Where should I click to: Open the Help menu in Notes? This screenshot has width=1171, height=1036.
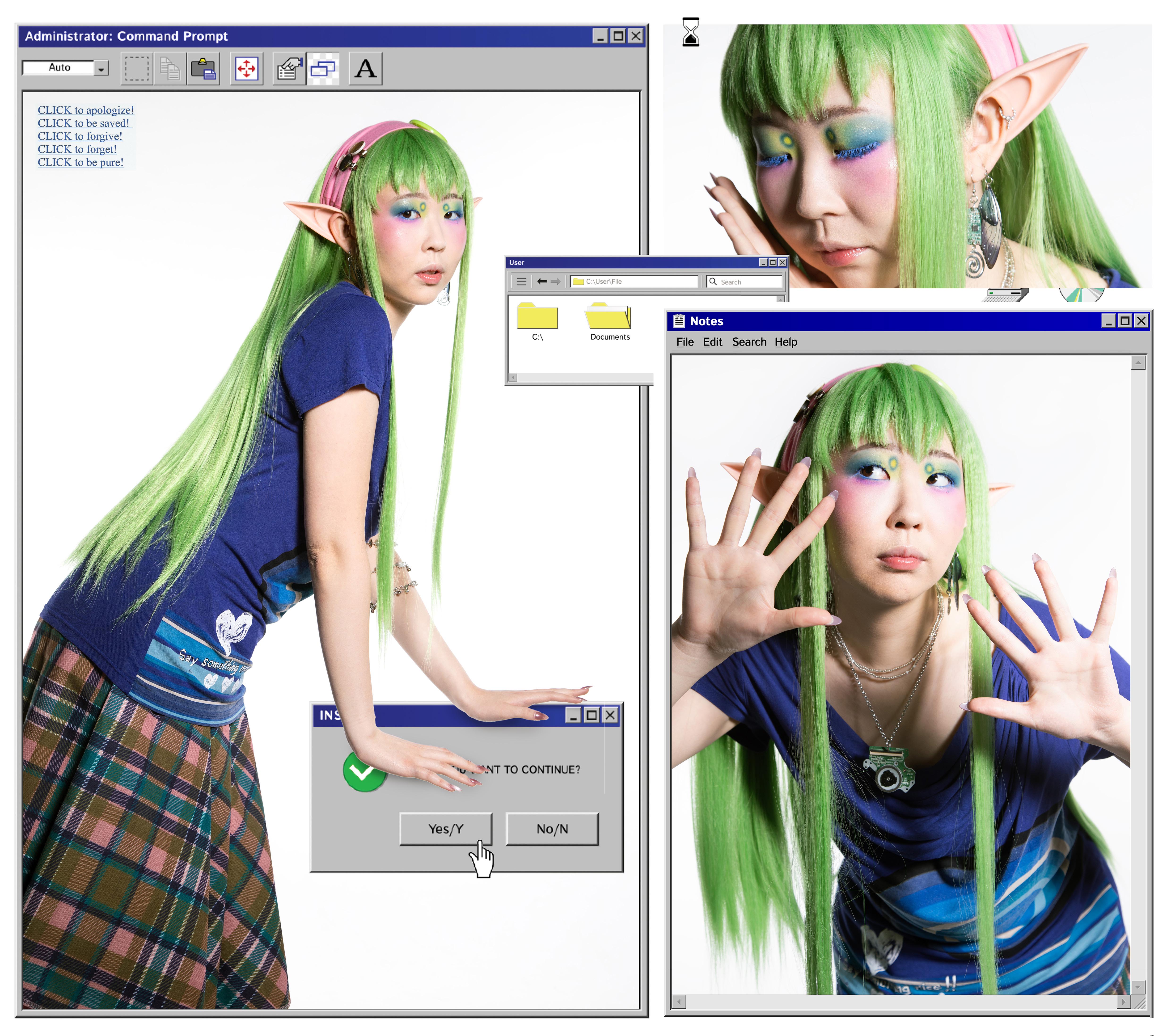pos(786,342)
